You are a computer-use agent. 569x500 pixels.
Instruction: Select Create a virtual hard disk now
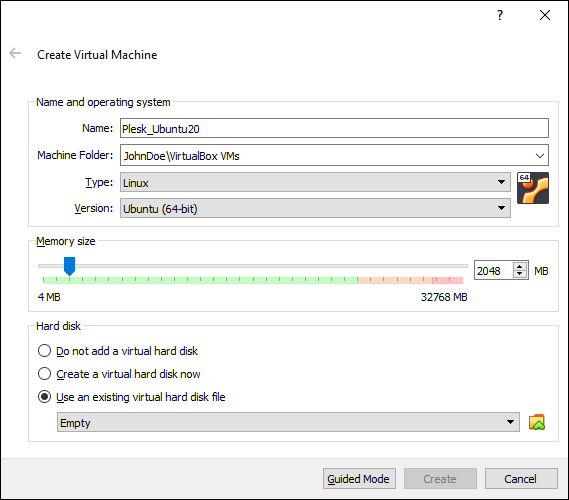pos(119,374)
